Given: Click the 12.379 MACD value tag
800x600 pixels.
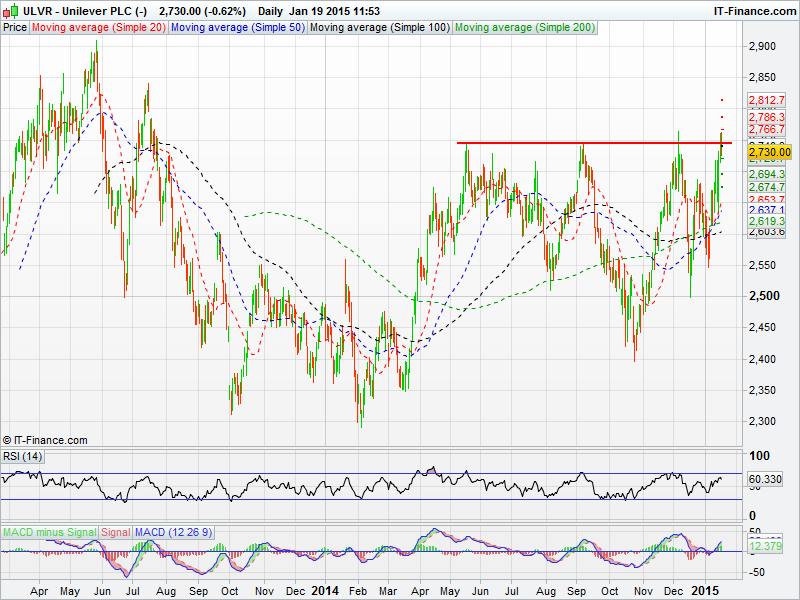Looking at the screenshot, I should coord(766,546).
